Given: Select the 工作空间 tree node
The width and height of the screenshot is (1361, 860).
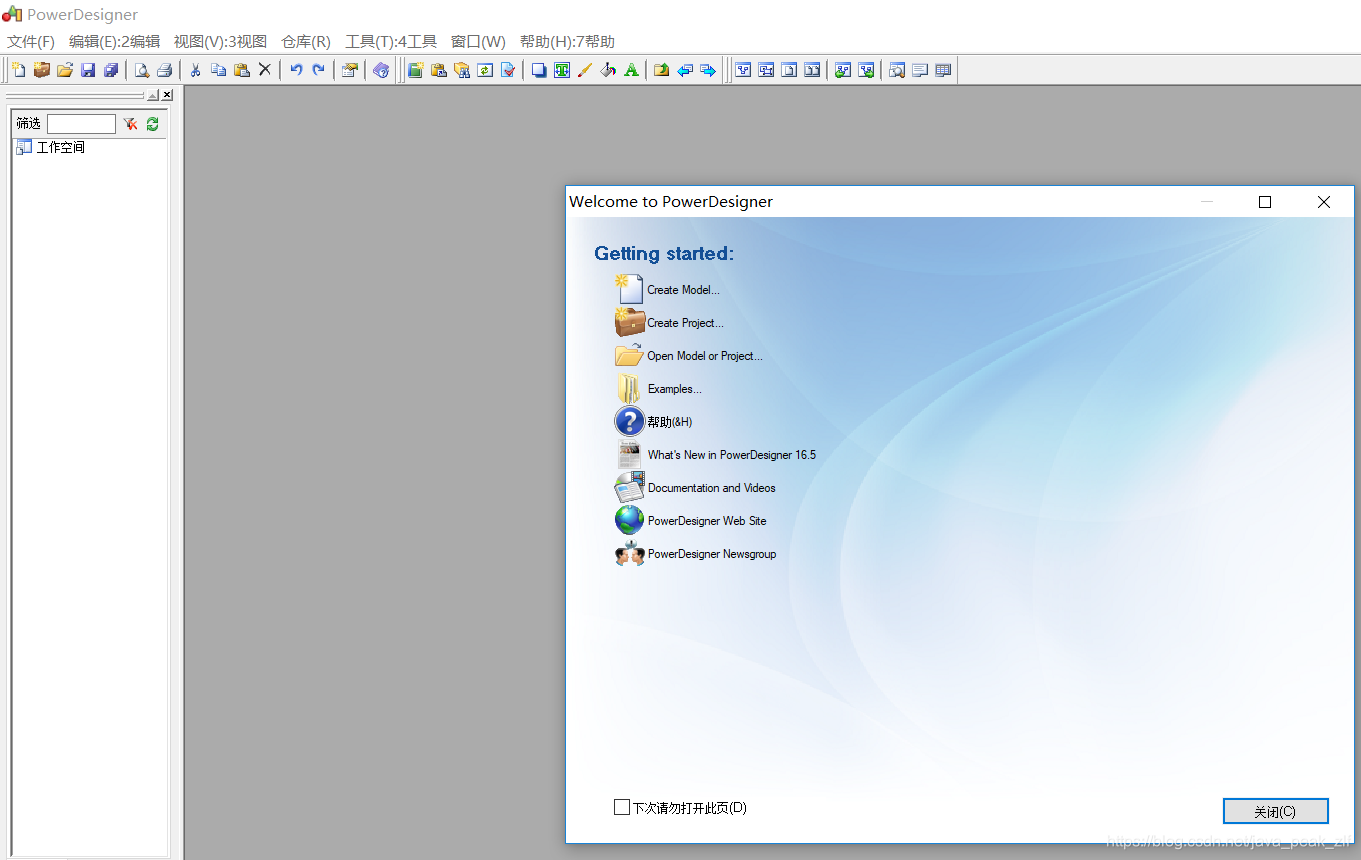Looking at the screenshot, I should tap(61, 148).
